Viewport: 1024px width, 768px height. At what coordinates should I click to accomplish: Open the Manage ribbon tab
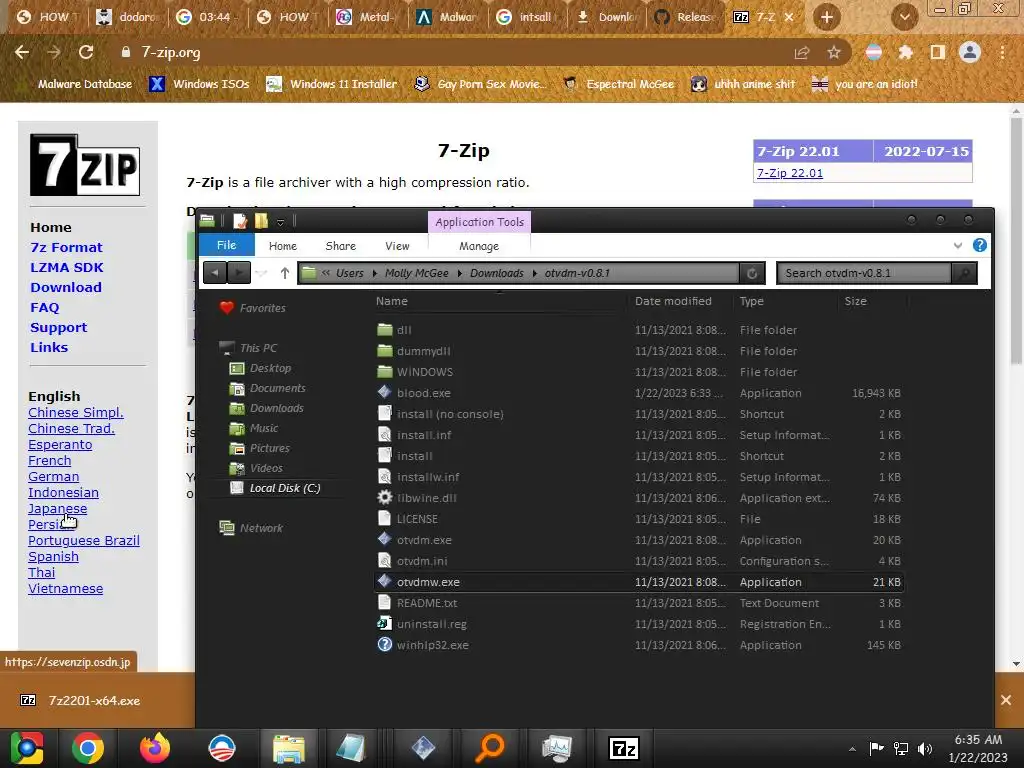[479, 246]
